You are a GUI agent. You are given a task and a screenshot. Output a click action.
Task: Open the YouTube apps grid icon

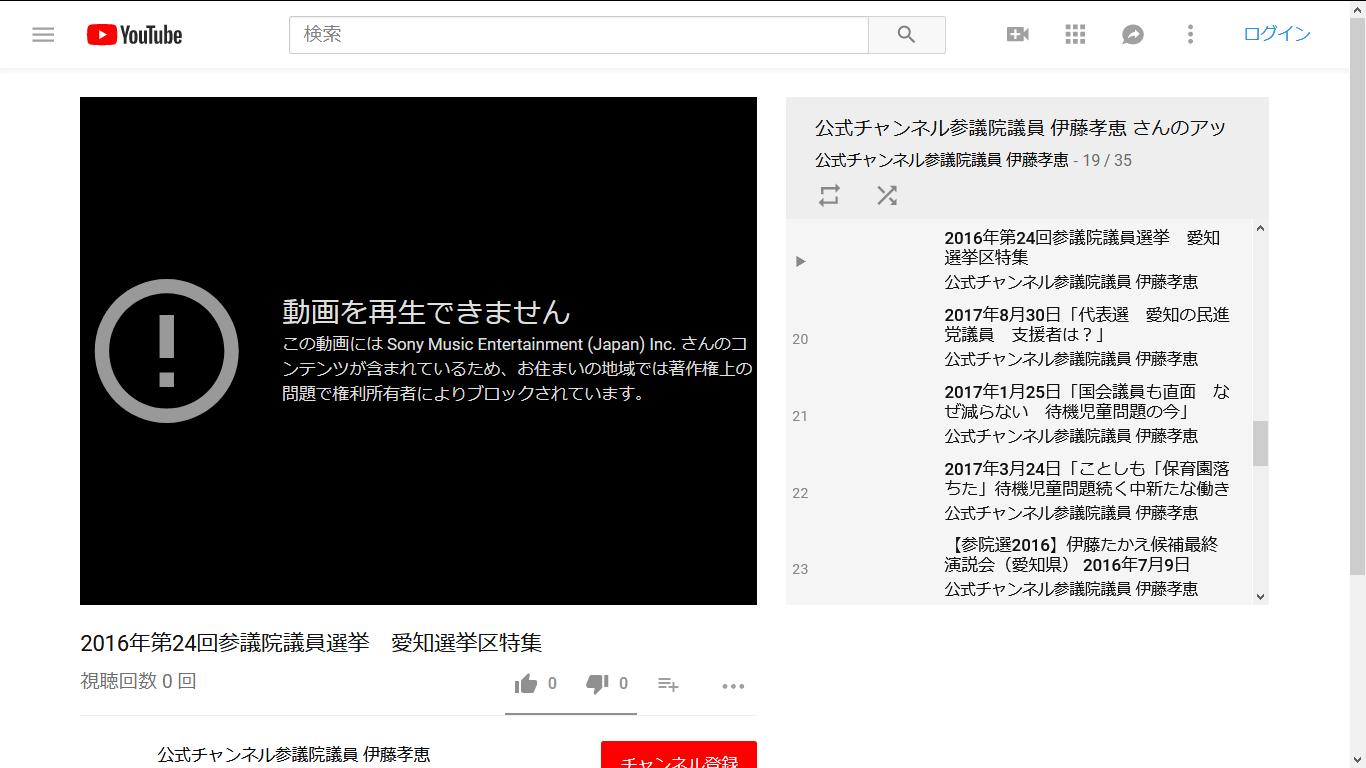tap(1075, 35)
